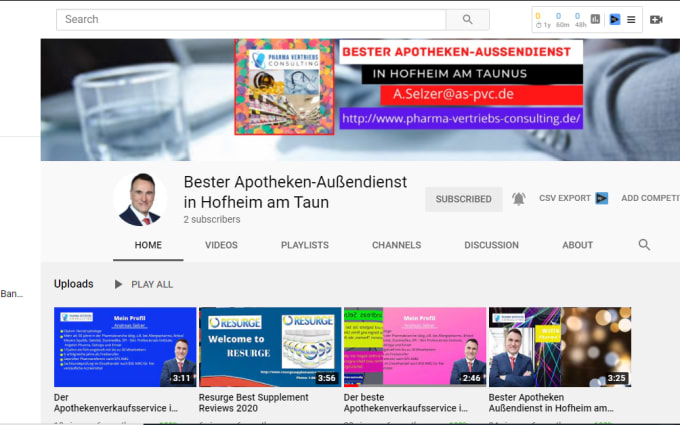Open title 'Resurge Best Supplement Reviews 2020'
Image resolution: width=680 pixels, height=425 pixels.
(254, 403)
